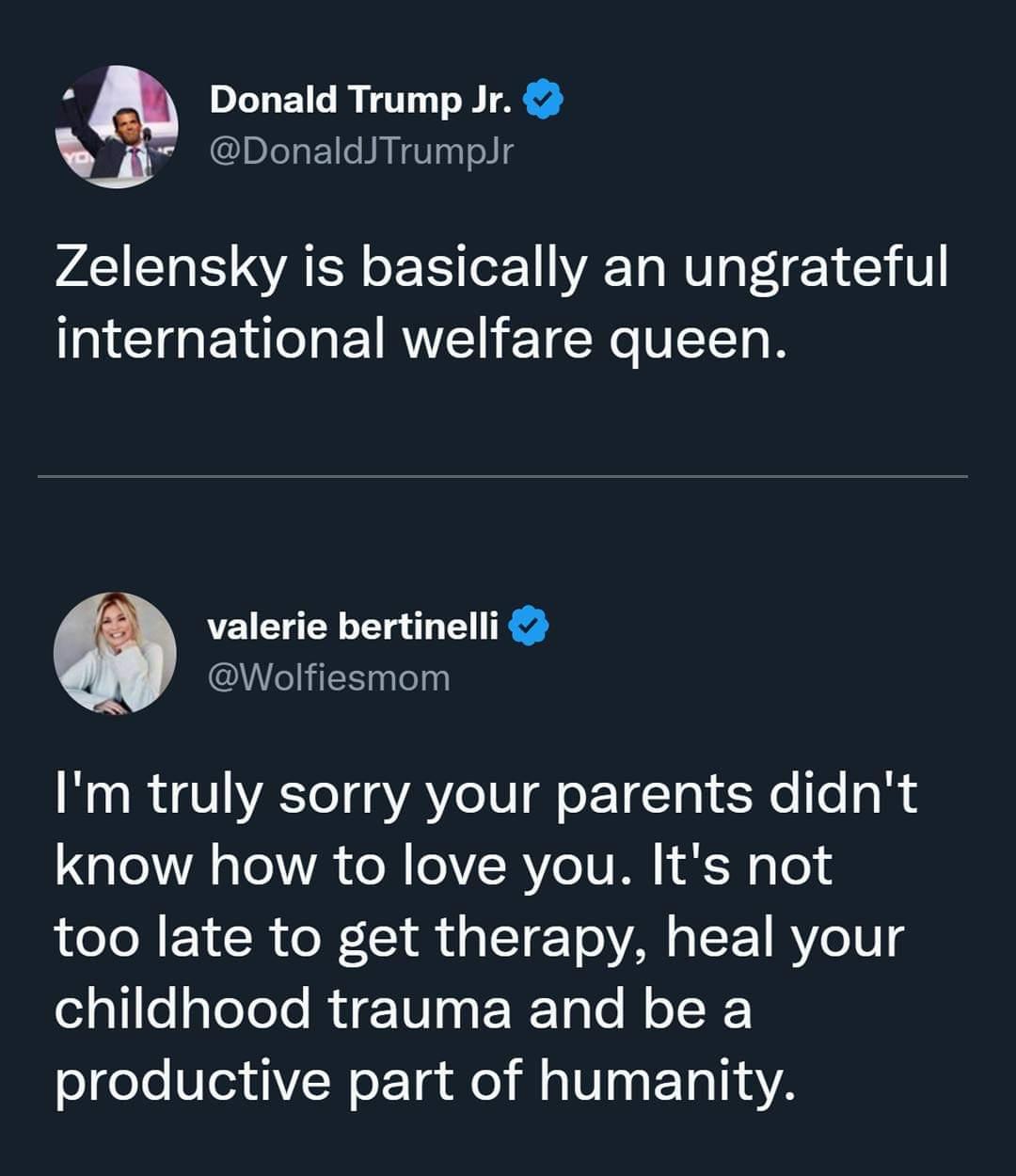Select the blue check next to Donald Trump Jr.
The image size is (1016, 1176).
[544, 101]
